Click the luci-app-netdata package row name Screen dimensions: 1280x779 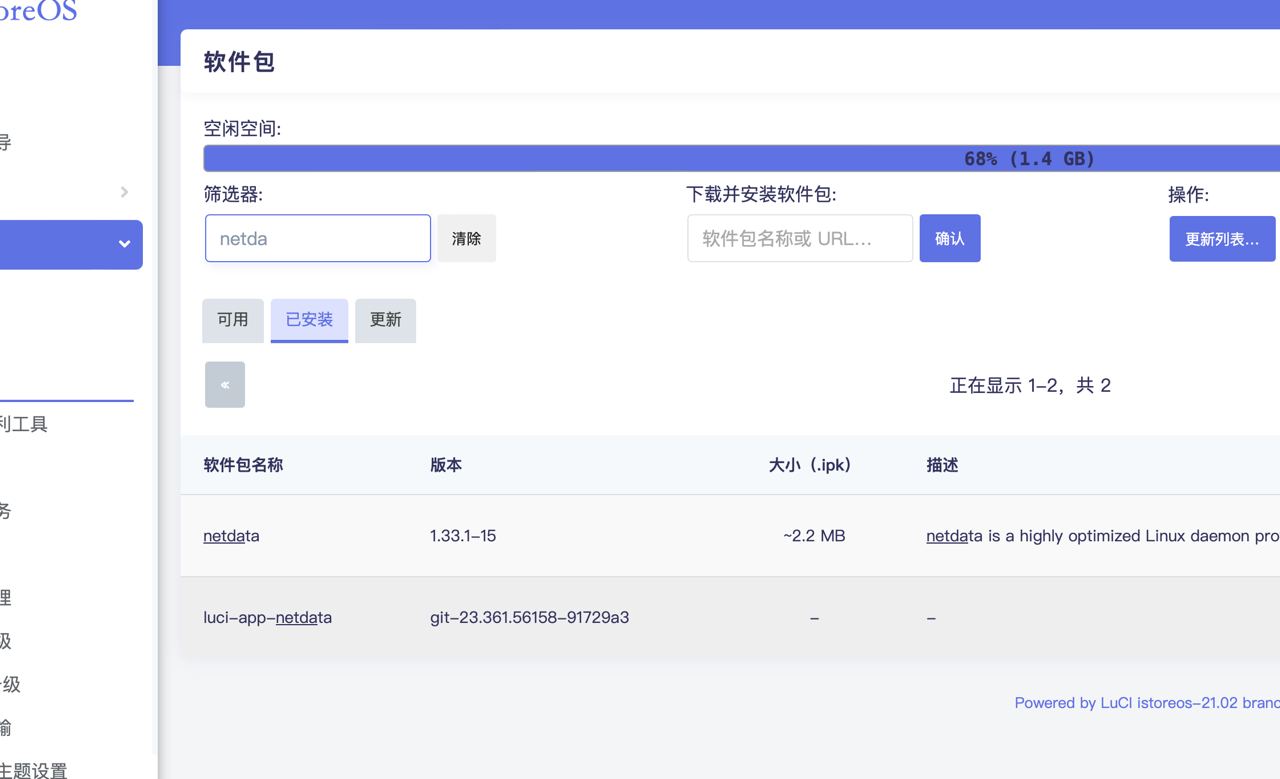click(x=268, y=617)
